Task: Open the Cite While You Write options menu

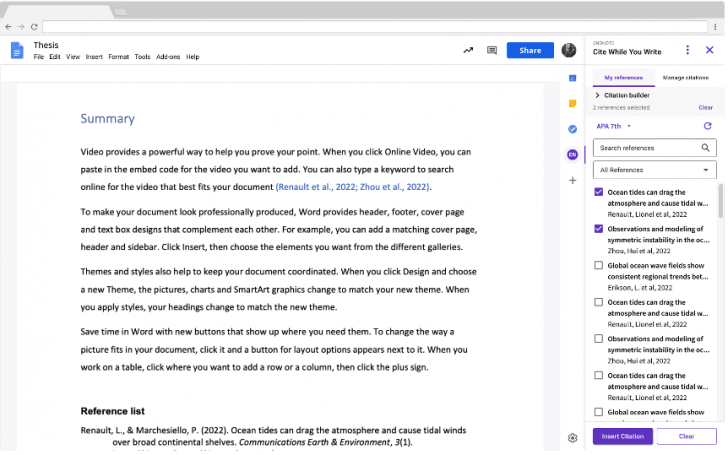Action: click(x=688, y=50)
